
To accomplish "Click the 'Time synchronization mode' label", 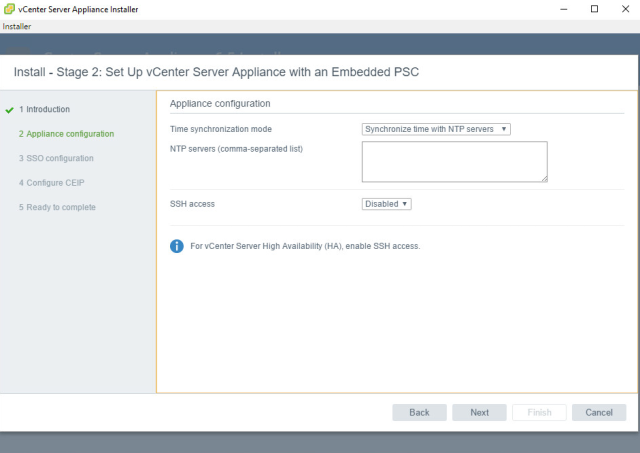I will tap(221, 129).
